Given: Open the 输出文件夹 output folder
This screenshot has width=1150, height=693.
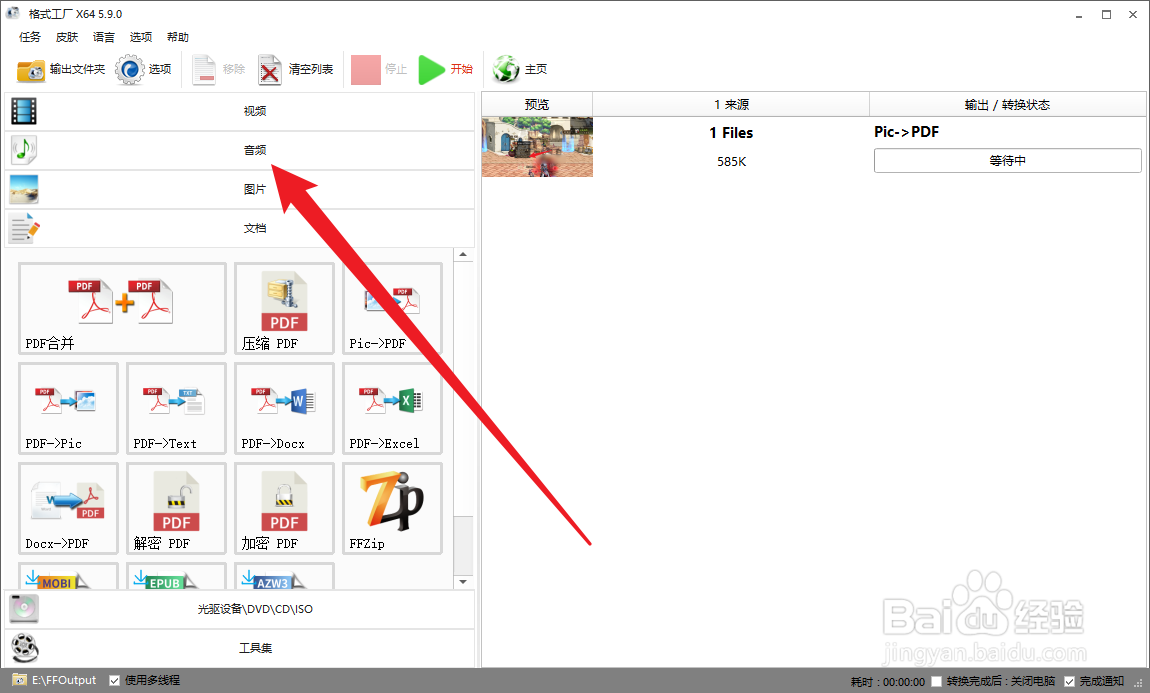Looking at the screenshot, I should [61, 70].
